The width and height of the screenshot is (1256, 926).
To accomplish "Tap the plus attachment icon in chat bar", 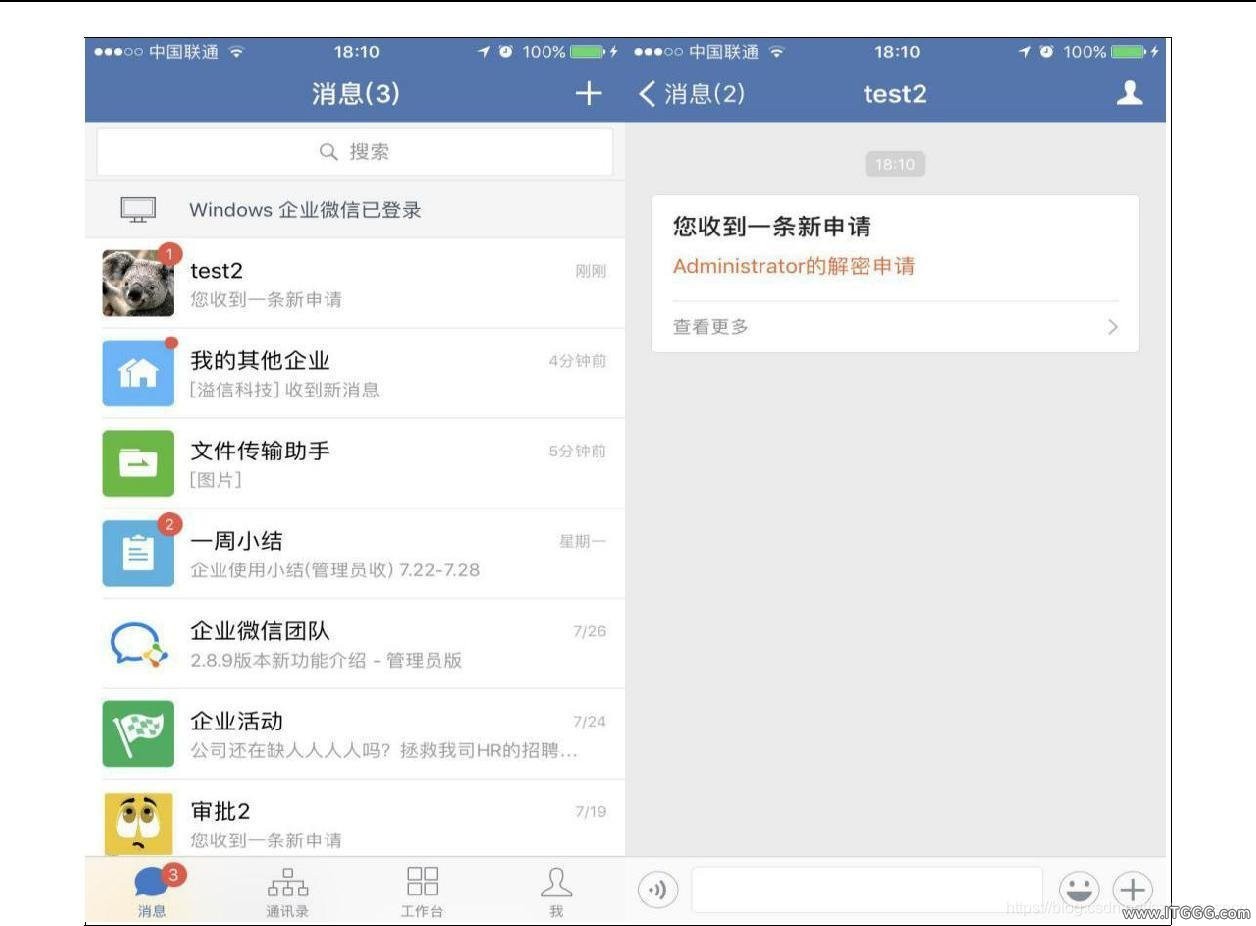I will coord(1132,888).
